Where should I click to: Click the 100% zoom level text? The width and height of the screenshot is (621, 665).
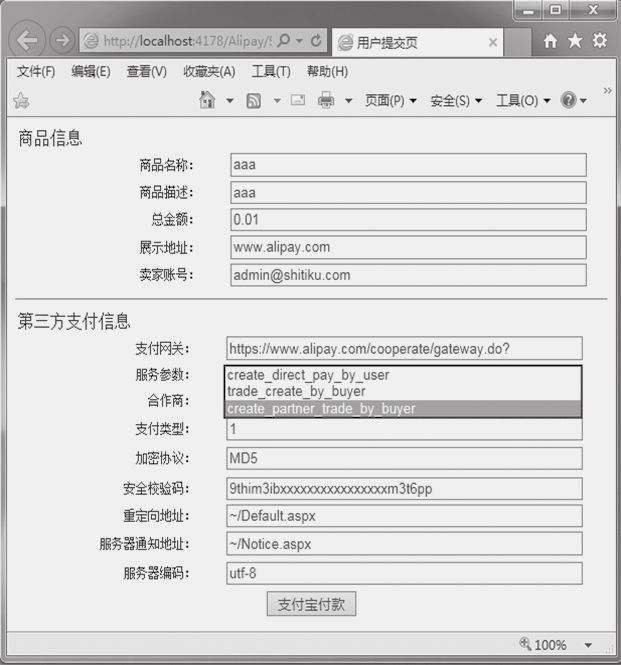(550, 645)
